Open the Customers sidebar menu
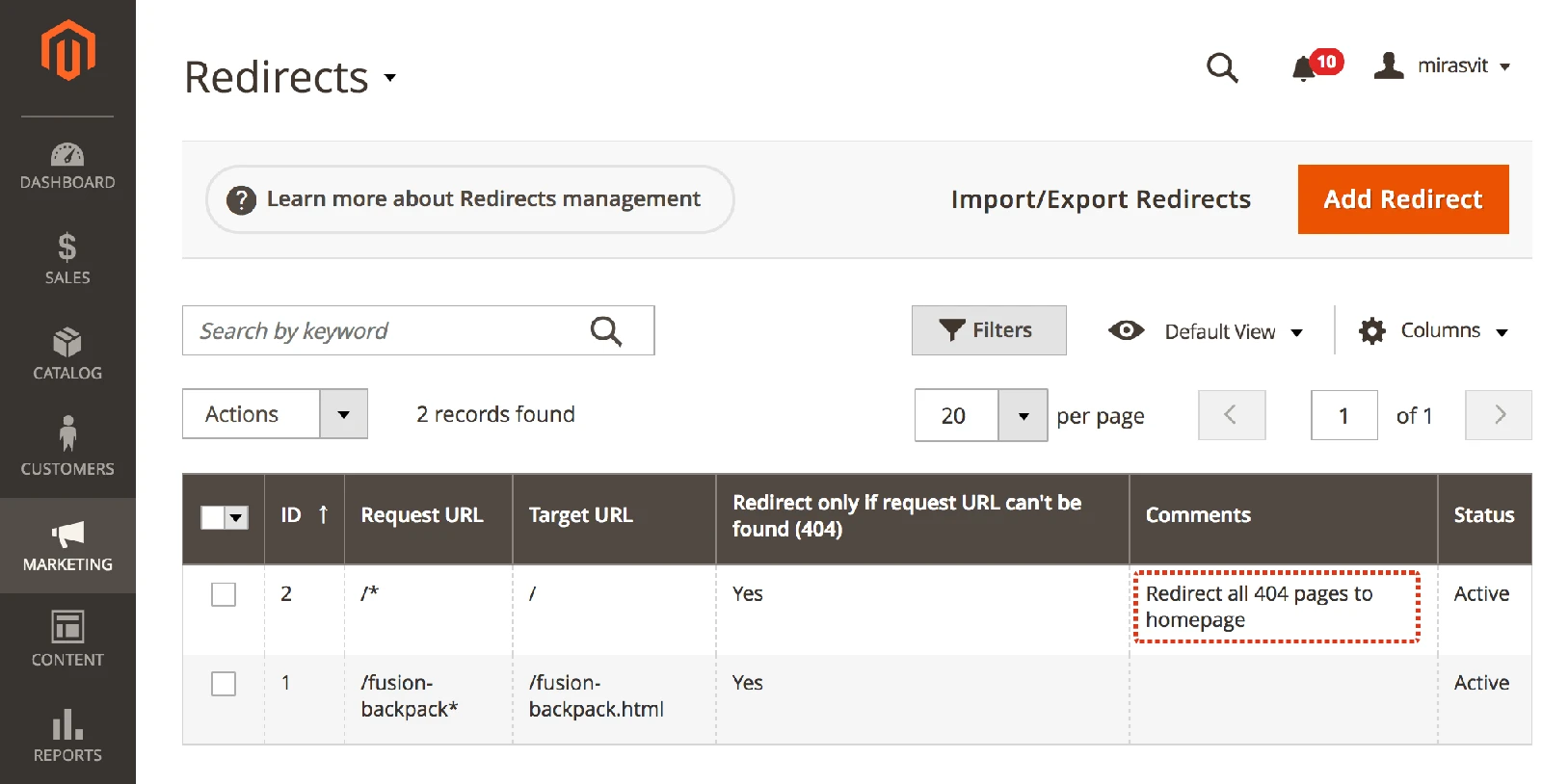The image size is (1542, 784). [67, 446]
